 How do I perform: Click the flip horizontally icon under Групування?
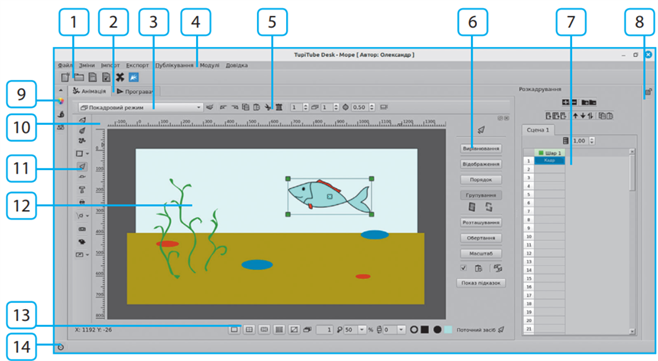pyautogui.click(x=472, y=207)
